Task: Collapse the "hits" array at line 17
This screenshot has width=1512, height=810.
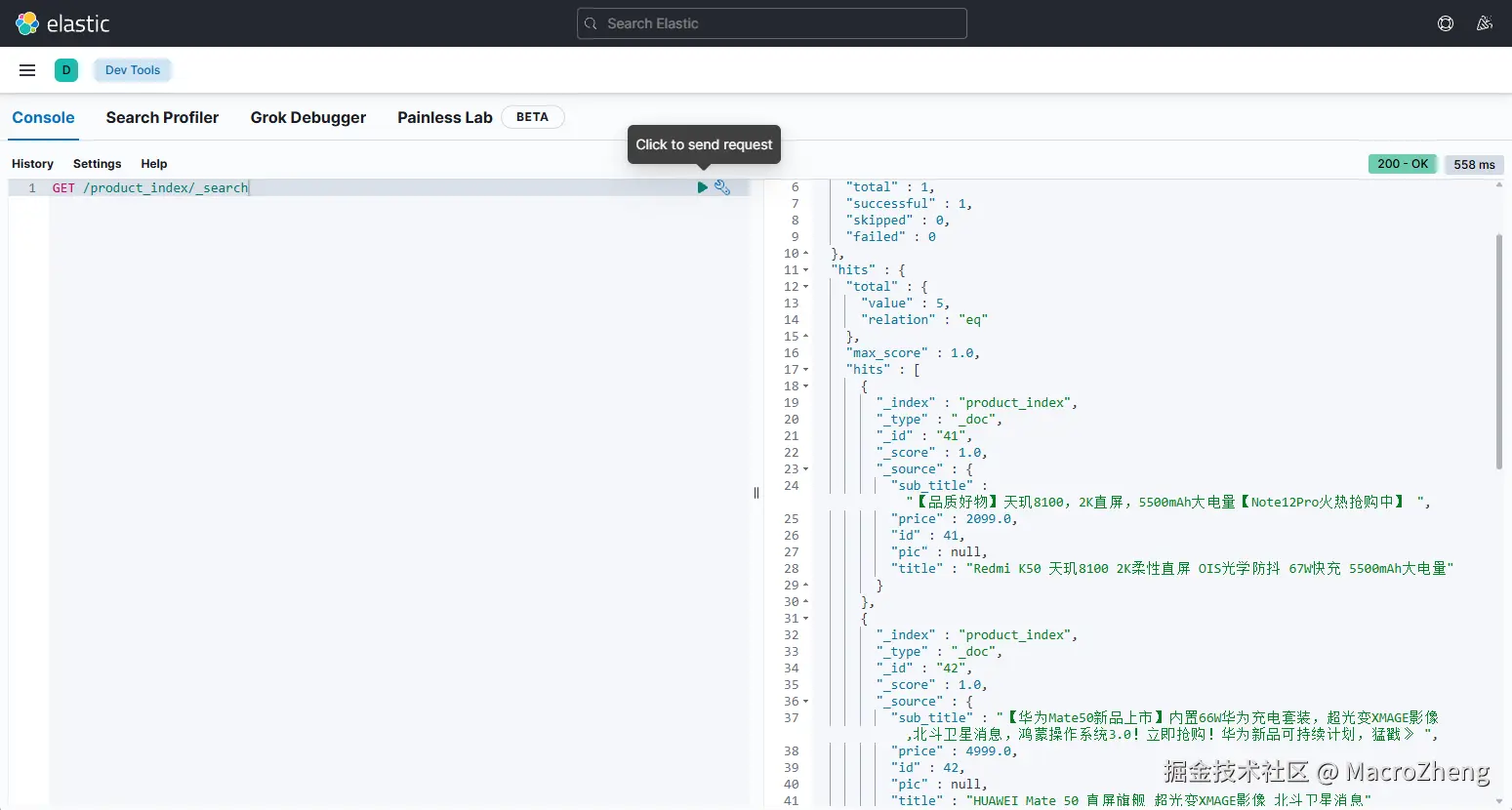Action: click(806, 370)
